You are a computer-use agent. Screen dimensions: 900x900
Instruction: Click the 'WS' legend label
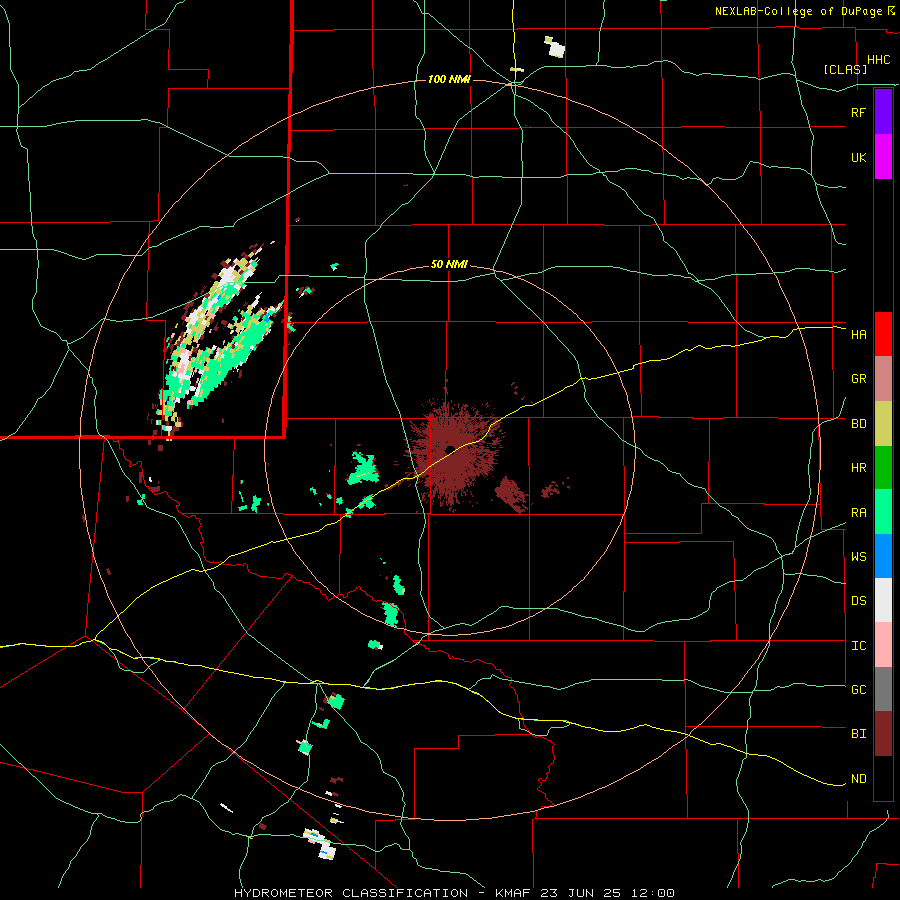pos(858,556)
